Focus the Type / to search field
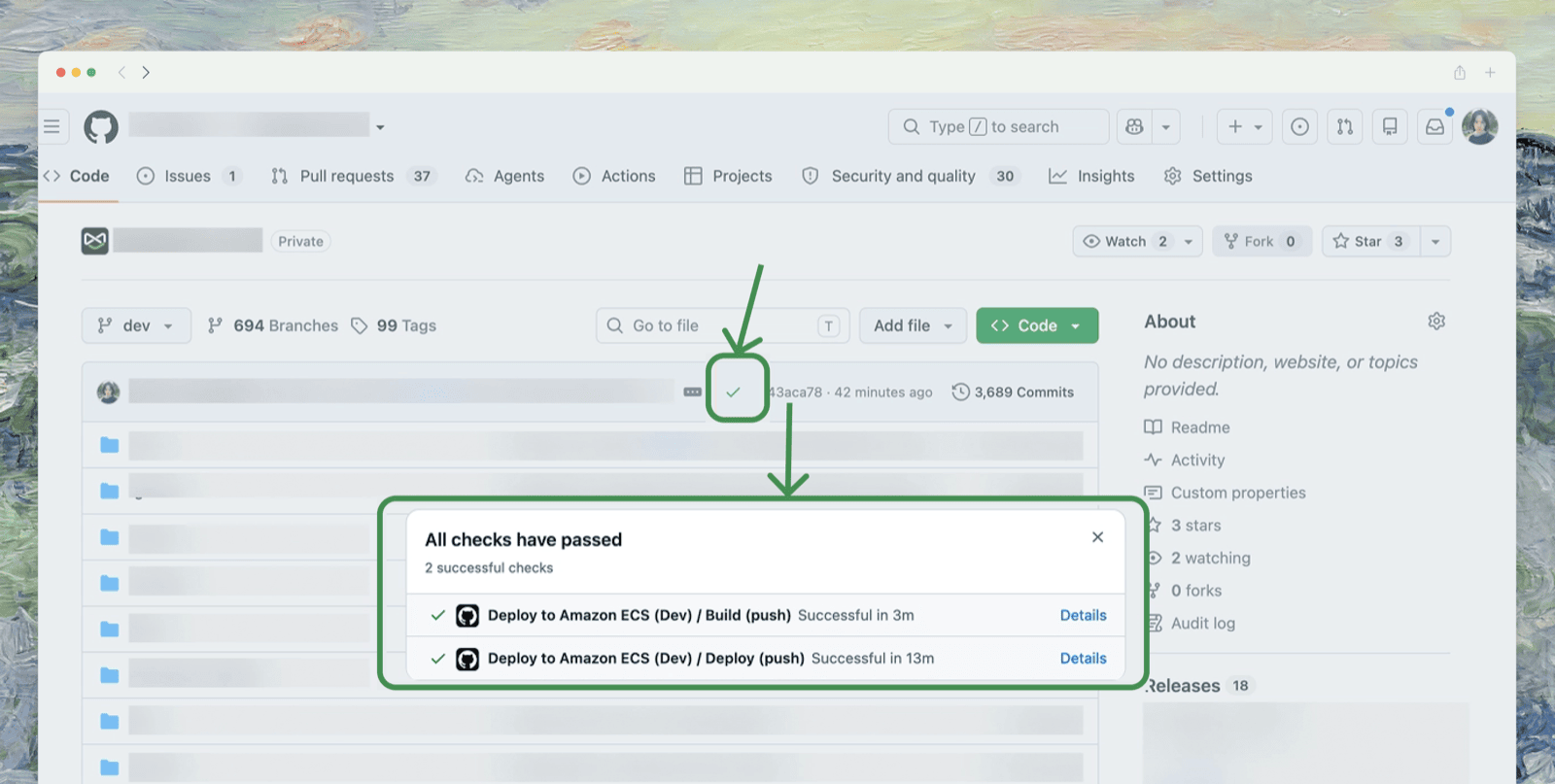1555x784 pixels. tap(998, 126)
